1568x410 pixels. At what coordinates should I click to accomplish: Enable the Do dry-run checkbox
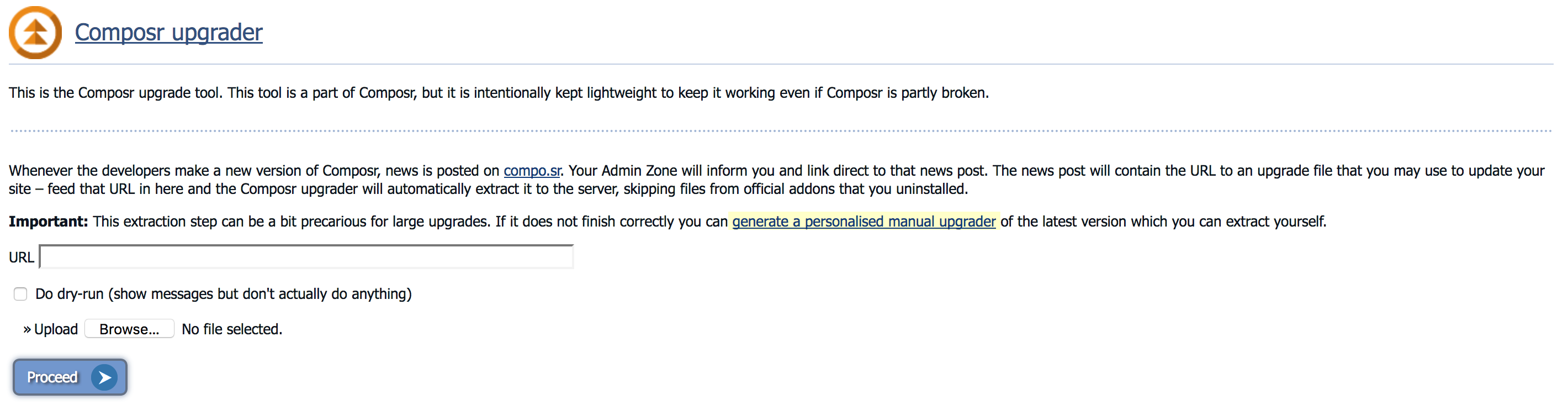tap(20, 295)
